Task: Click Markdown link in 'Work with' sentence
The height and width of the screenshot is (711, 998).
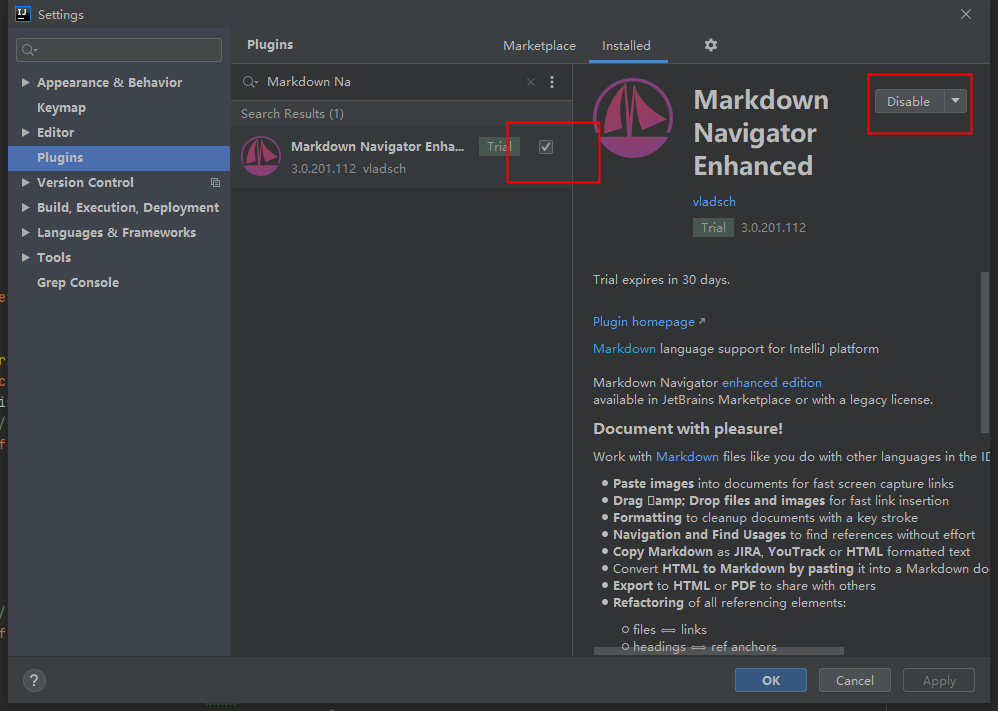Action: [x=687, y=457]
